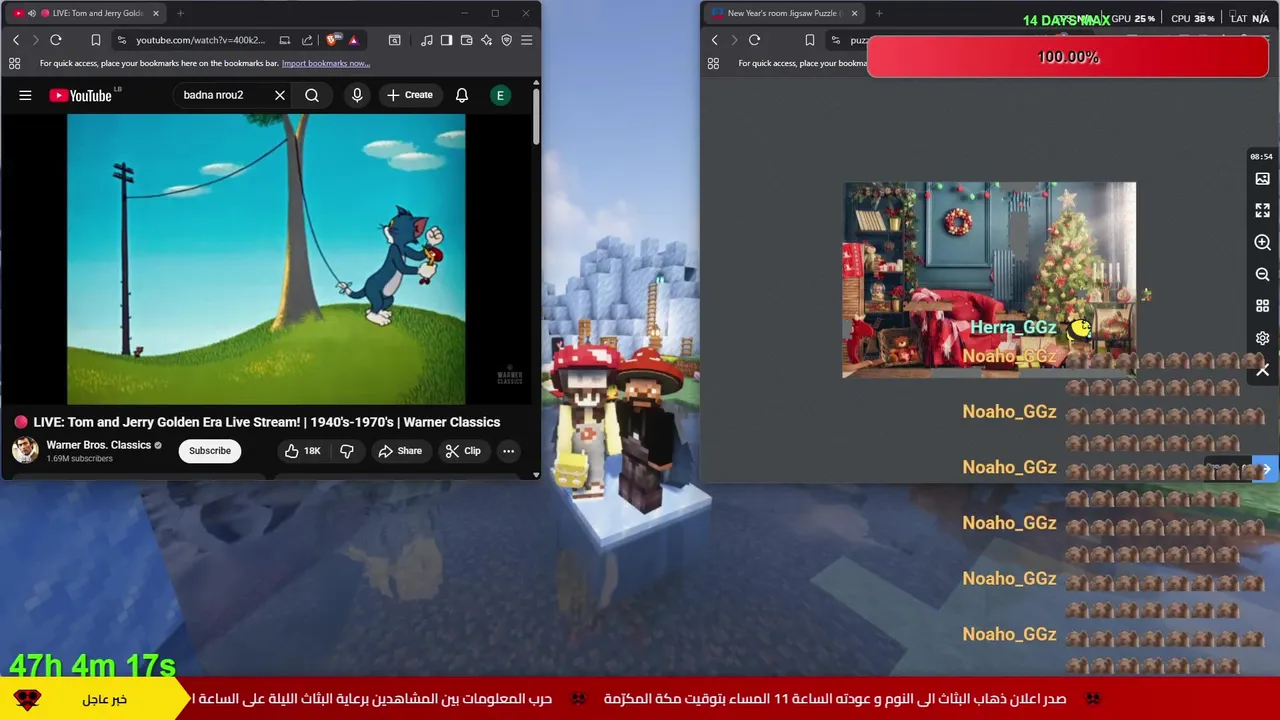The image size is (1280, 720).
Task: Reload the YouTube page
Action: 56,40
